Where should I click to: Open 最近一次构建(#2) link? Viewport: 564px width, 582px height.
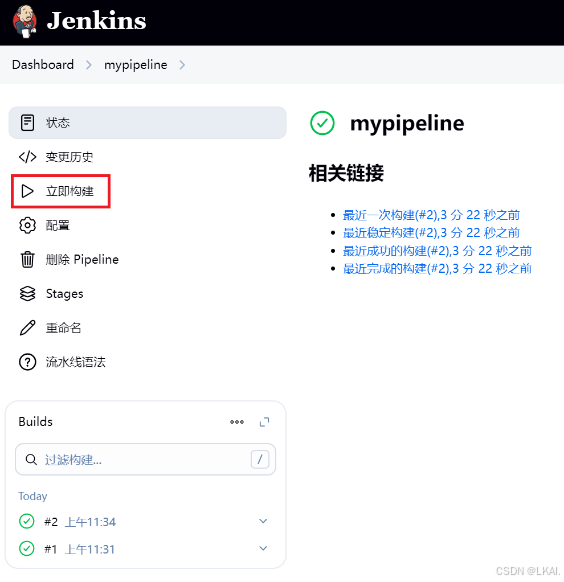tap(431, 215)
